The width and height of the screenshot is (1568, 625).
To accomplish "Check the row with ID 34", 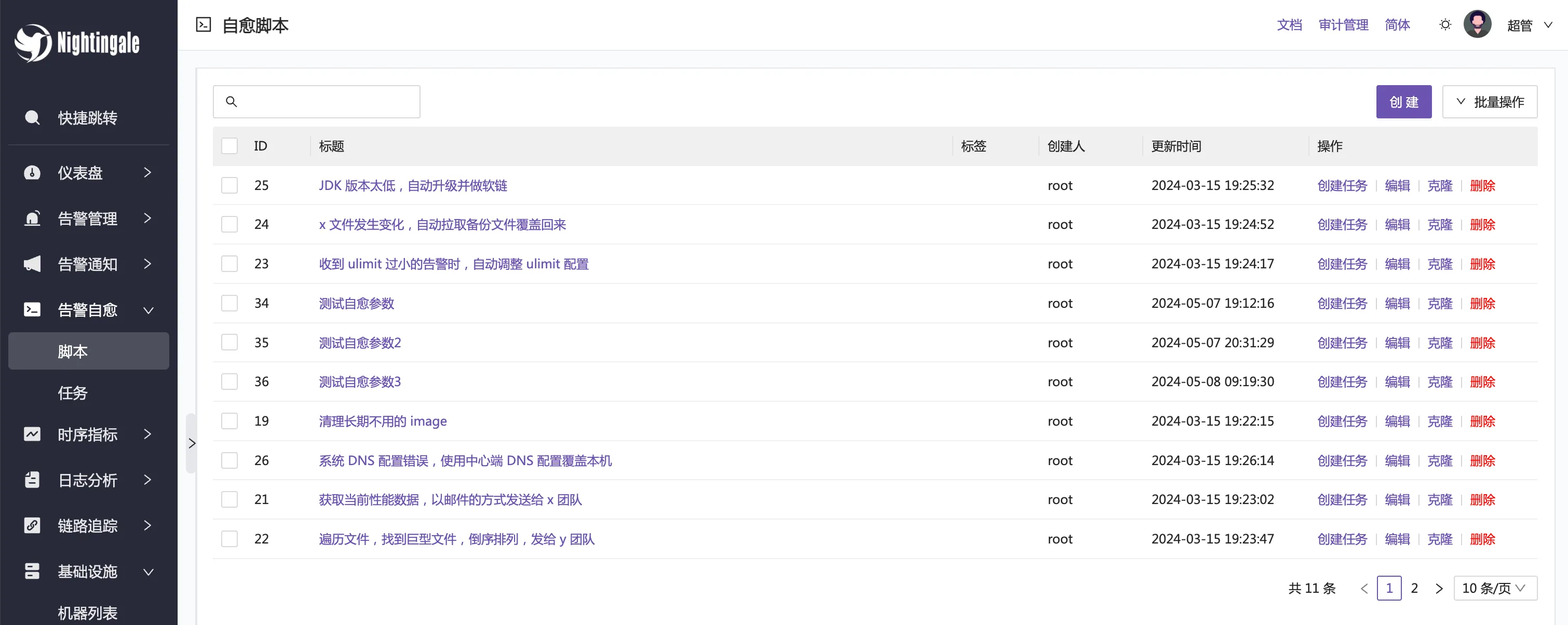I will (x=229, y=303).
